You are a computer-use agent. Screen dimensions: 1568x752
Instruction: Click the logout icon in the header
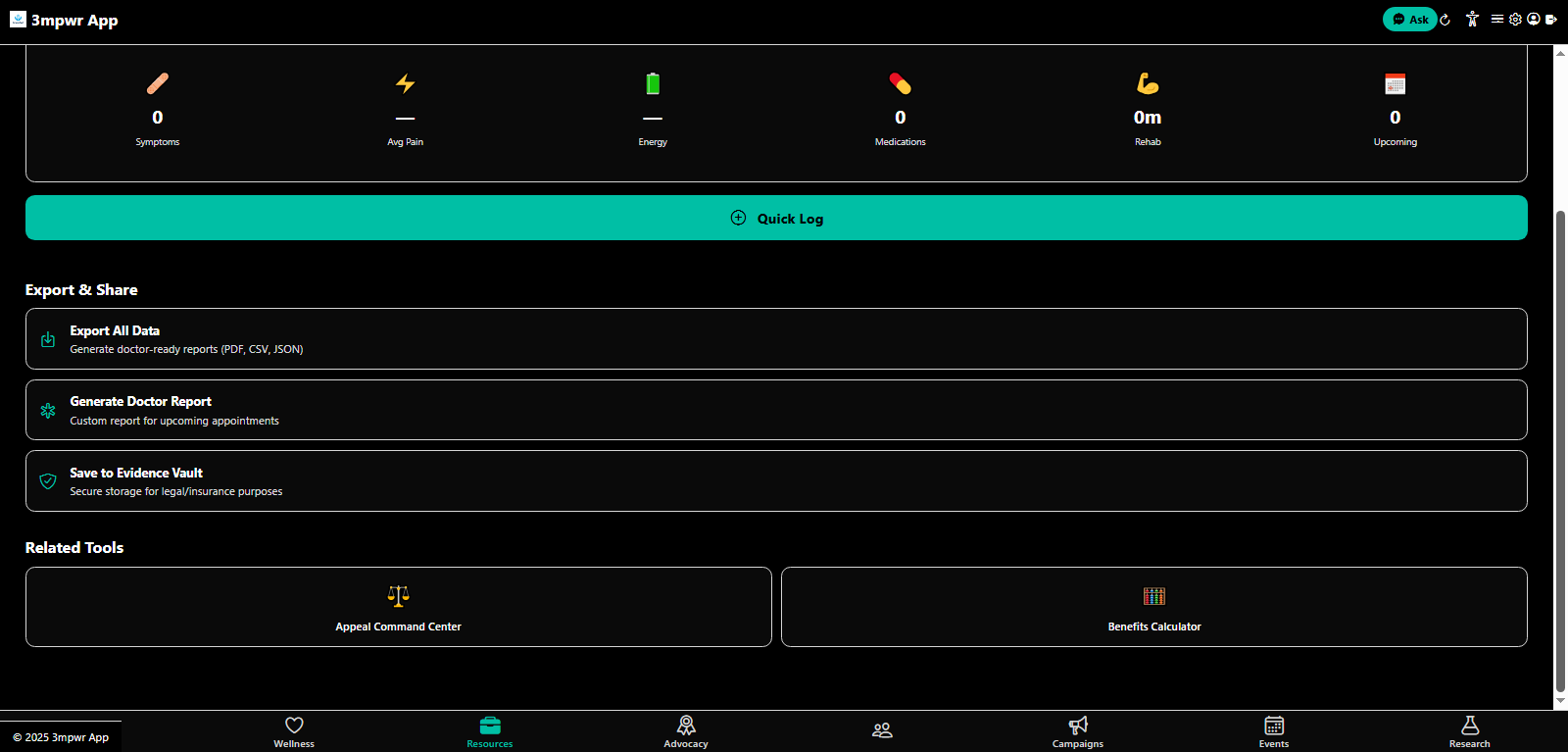pos(1551,19)
